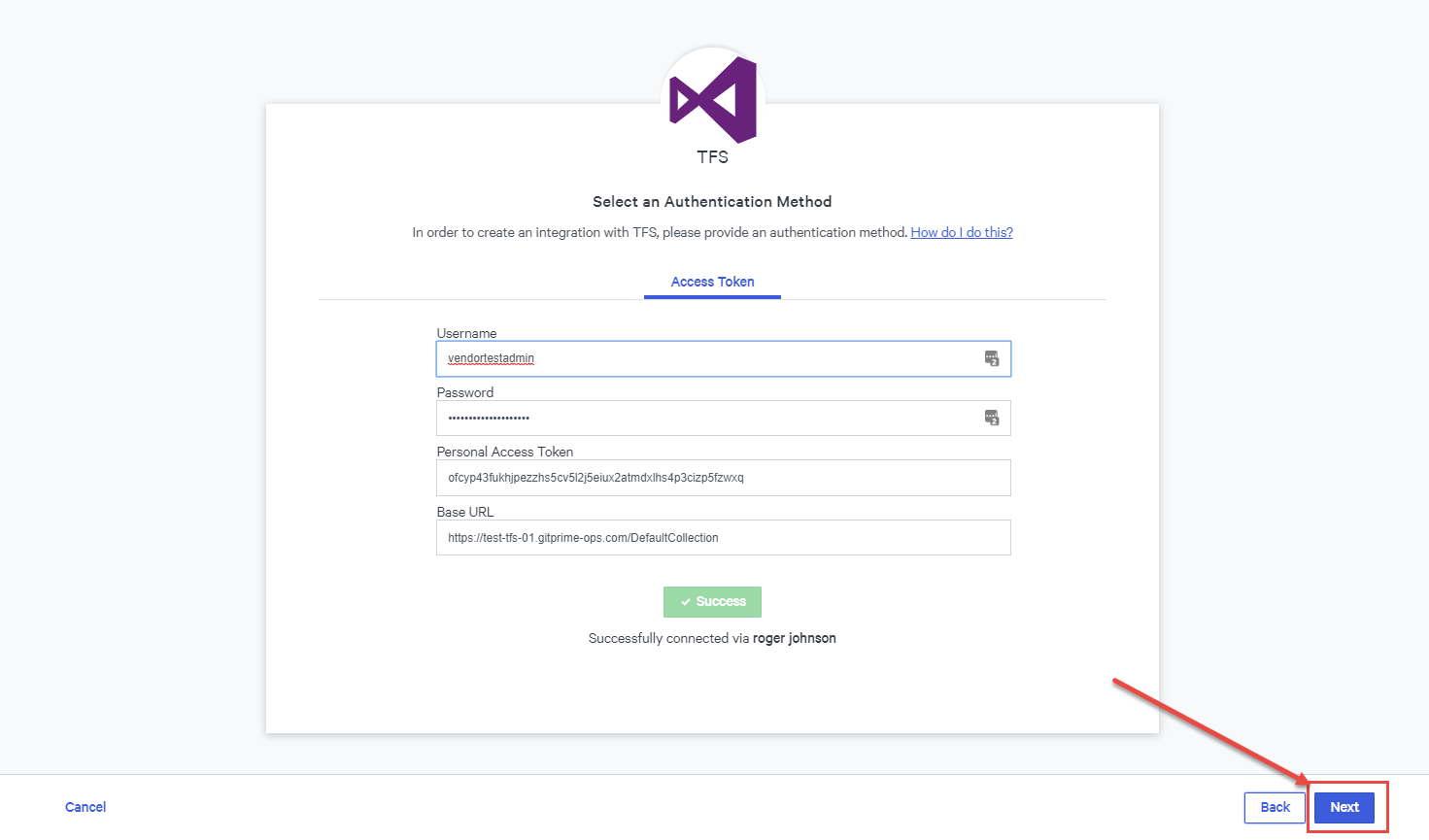Cancel the integration setup
This screenshot has height=840, width=1429.
point(85,807)
